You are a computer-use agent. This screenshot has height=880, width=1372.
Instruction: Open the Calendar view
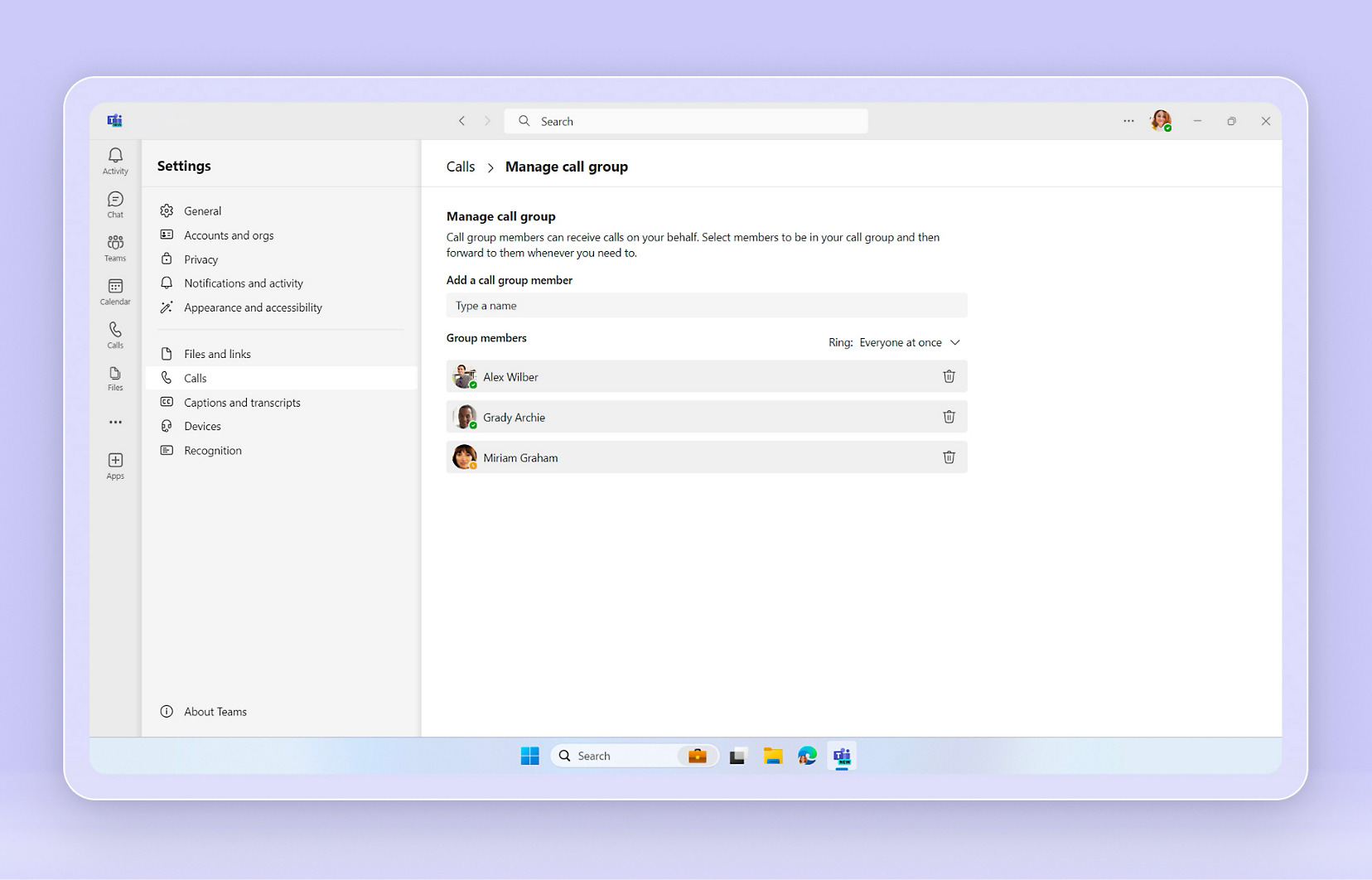click(115, 292)
